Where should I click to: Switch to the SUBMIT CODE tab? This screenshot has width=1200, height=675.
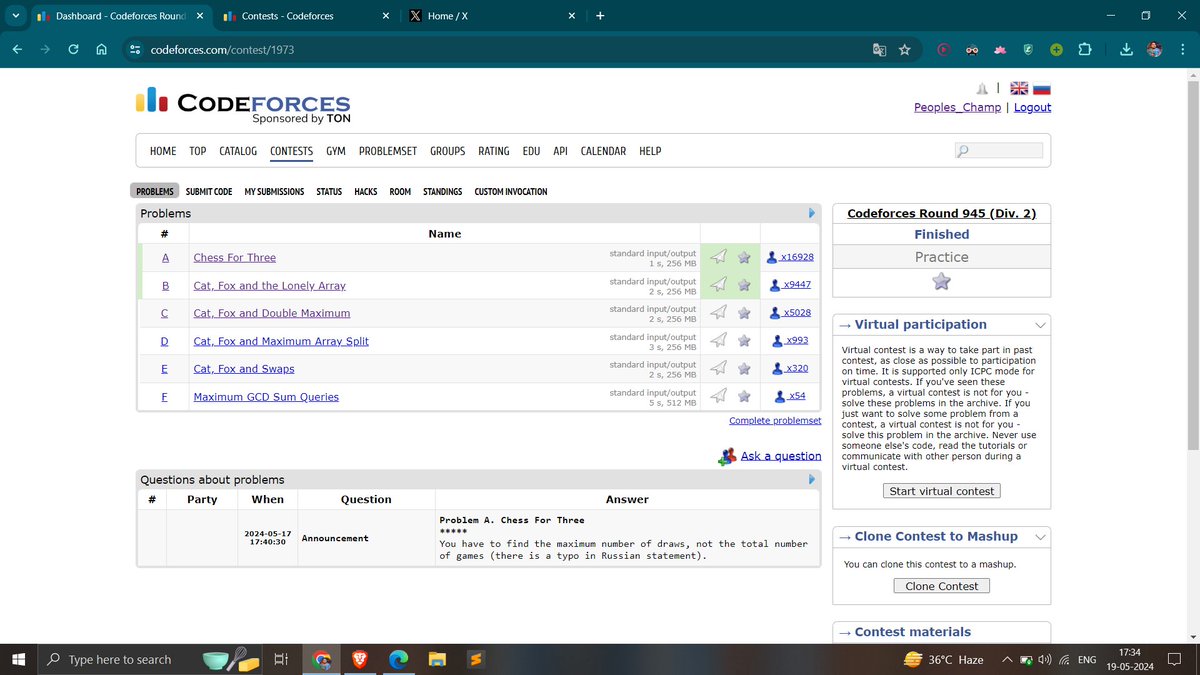coord(209,191)
